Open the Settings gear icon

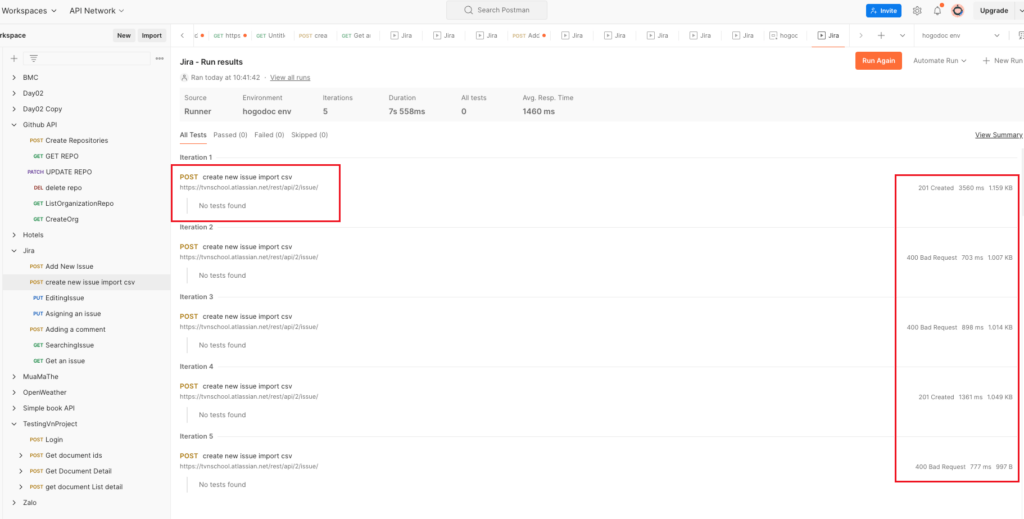(917, 10)
